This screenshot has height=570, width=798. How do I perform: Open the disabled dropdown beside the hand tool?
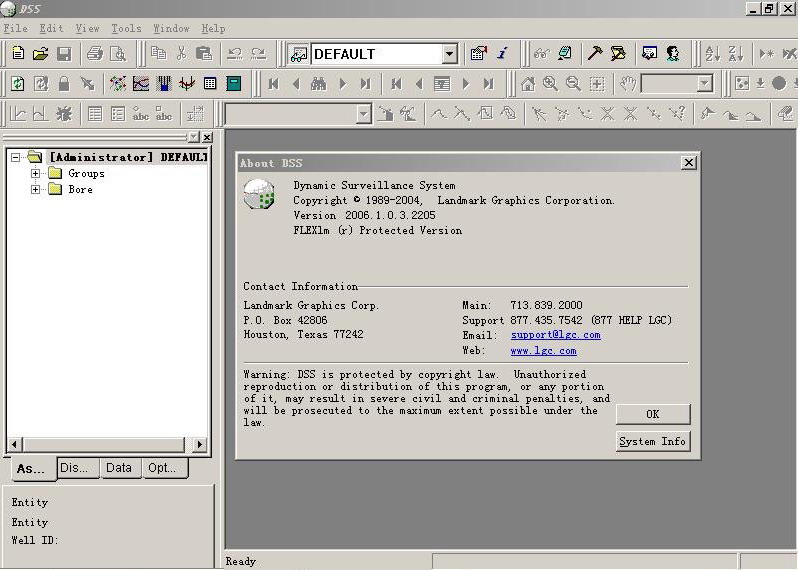pyautogui.click(x=705, y=83)
